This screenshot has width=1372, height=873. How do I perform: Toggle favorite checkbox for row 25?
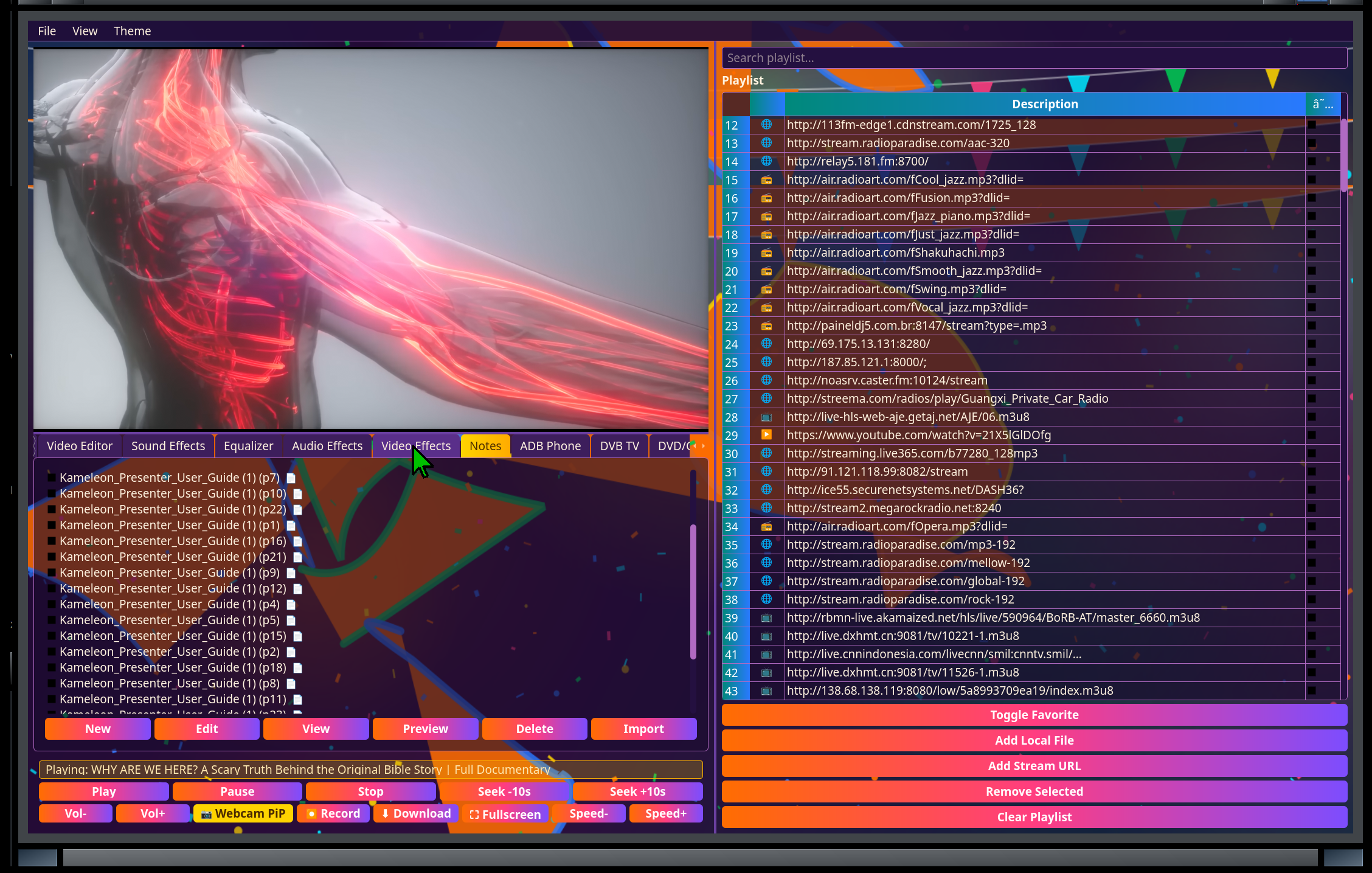point(1312,362)
